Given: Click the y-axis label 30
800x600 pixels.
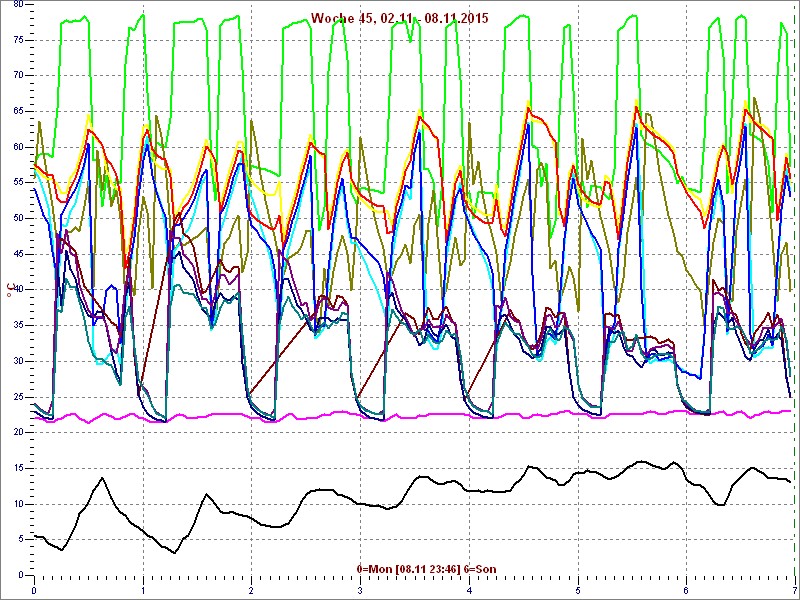Looking at the screenshot, I should (17, 361).
